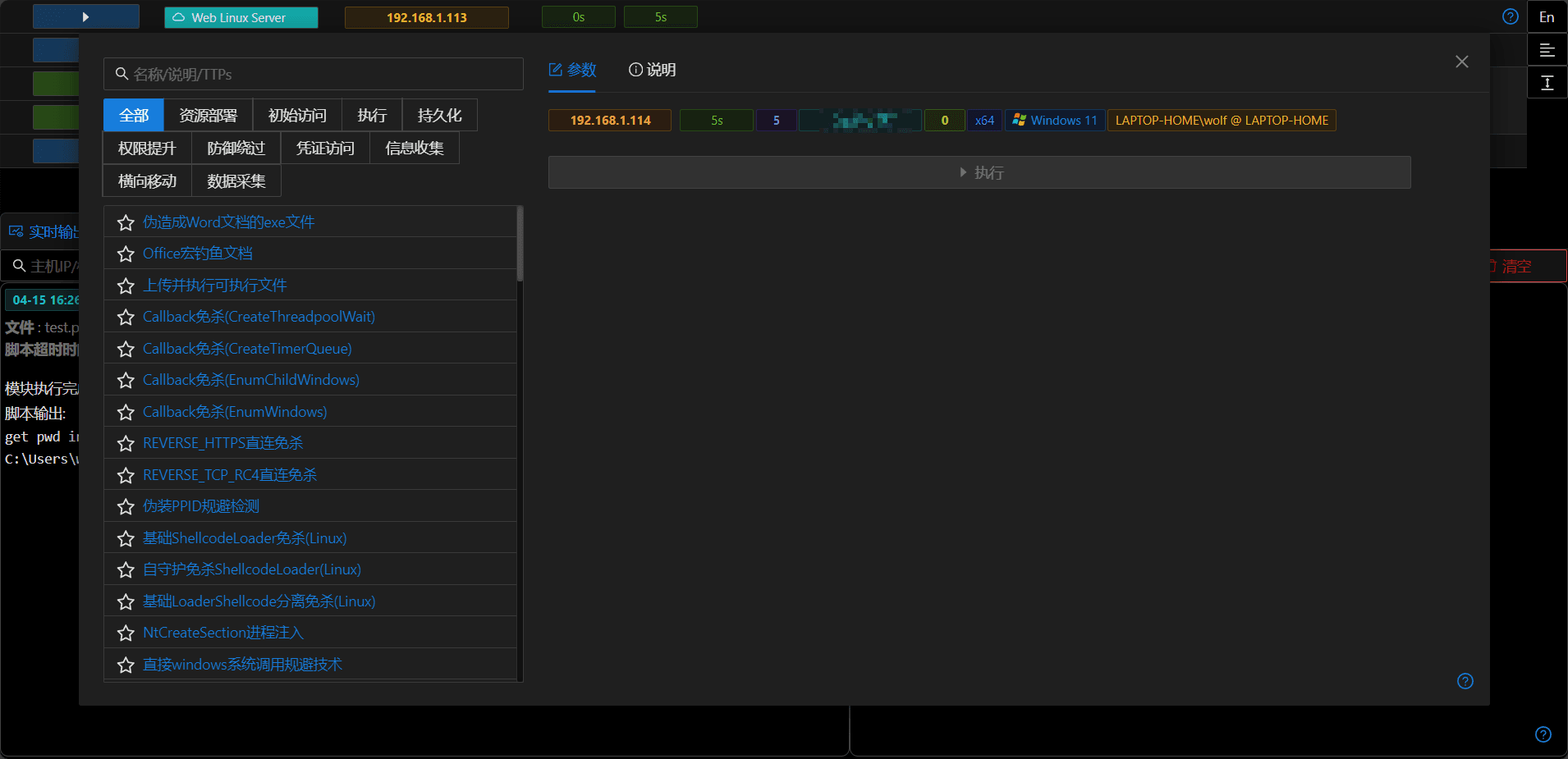Filter modules by 横向移动 category

147,181
